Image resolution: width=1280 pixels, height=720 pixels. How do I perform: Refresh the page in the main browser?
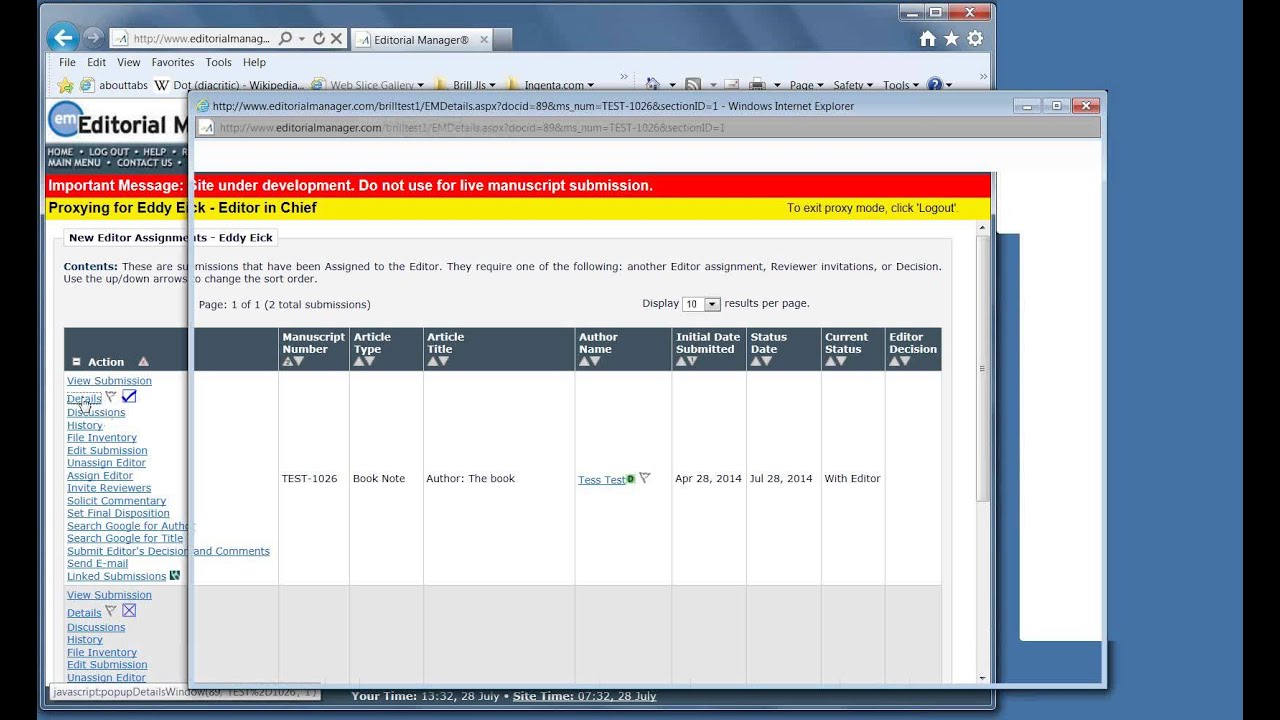tap(319, 39)
